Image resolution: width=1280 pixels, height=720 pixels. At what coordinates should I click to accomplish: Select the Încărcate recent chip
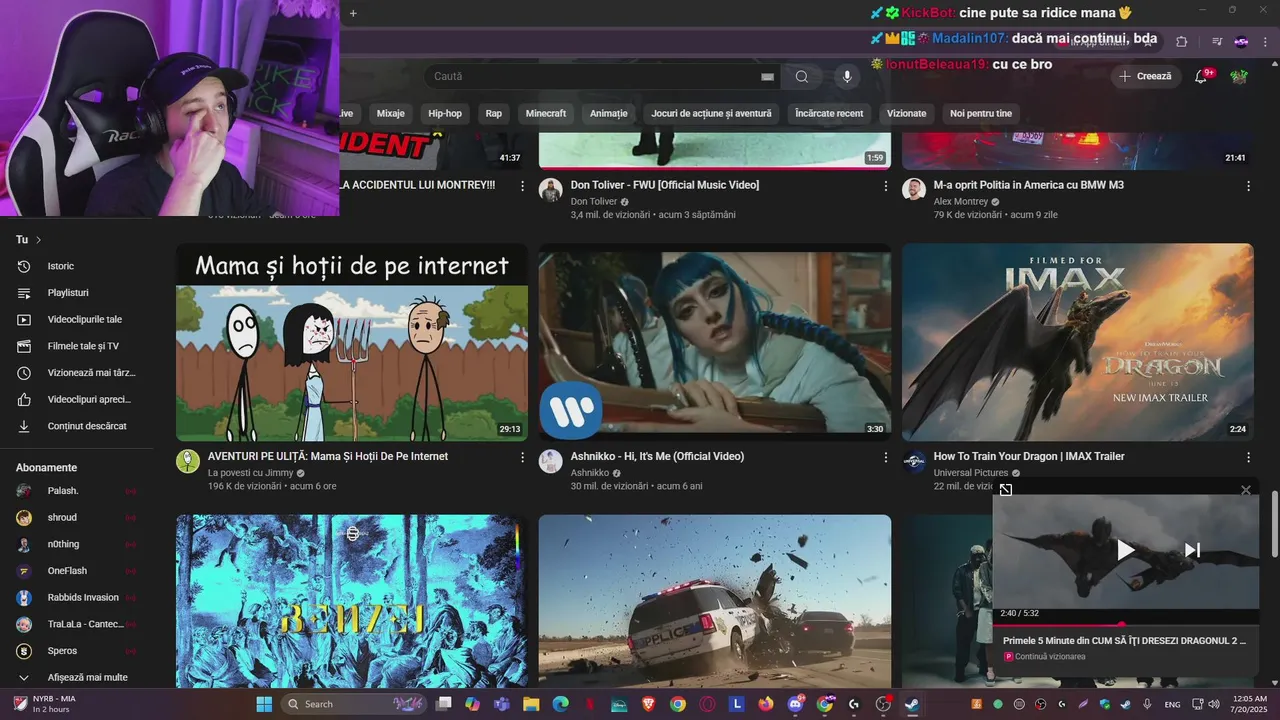[829, 113]
